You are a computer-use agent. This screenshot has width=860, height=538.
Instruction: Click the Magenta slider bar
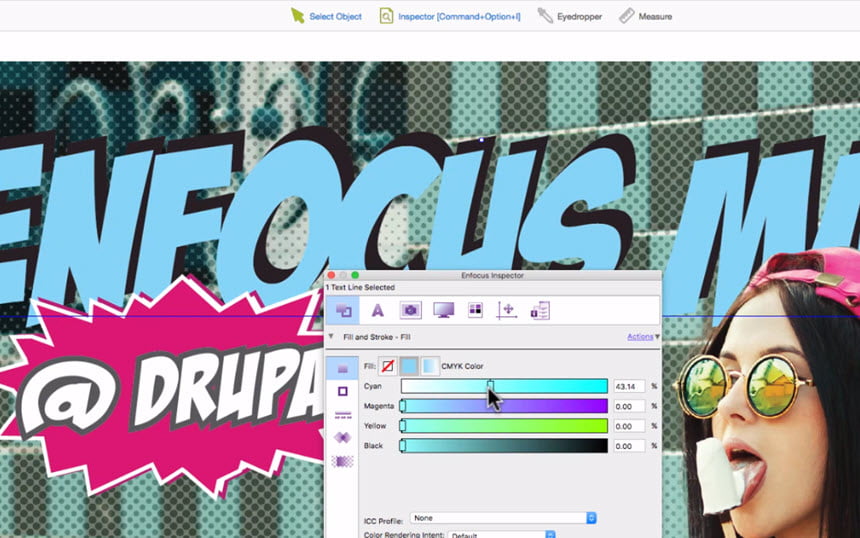pos(504,406)
